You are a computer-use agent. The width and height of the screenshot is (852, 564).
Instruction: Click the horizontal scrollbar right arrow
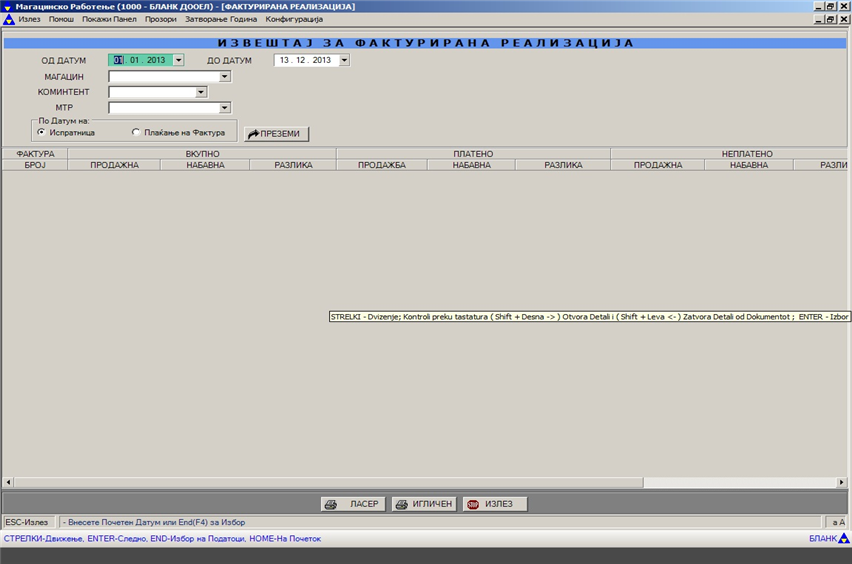point(842,482)
